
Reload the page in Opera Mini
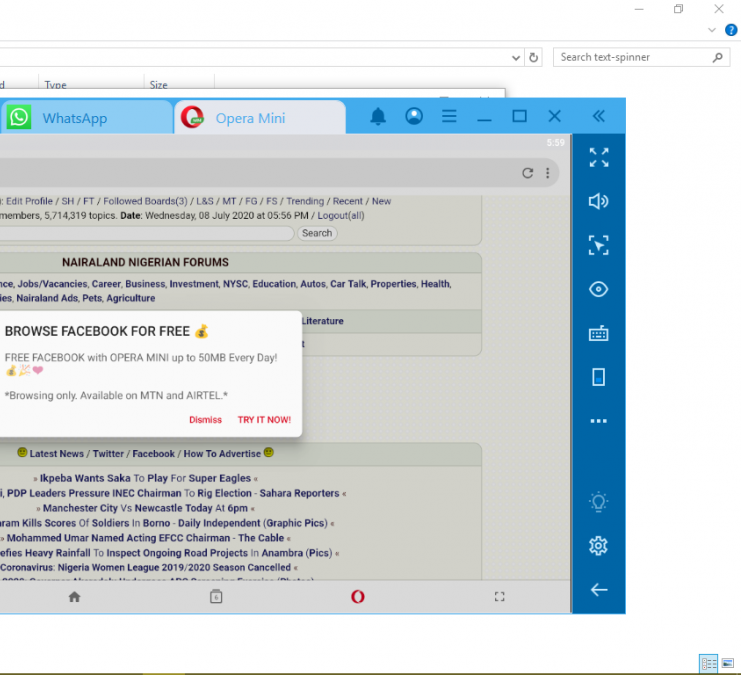[x=527, y=173]
